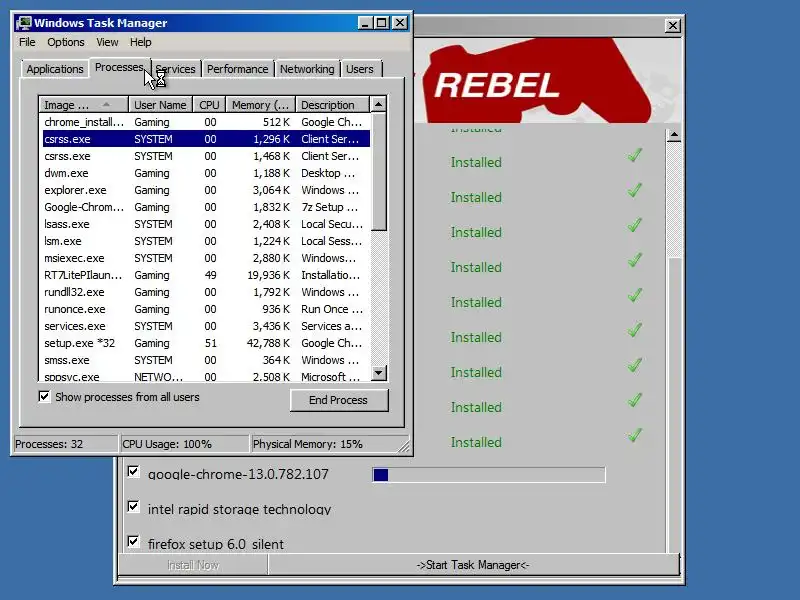Uncheck intel rapid storage technology checkbox
This screenshot has height=600, width=800.
133,507
